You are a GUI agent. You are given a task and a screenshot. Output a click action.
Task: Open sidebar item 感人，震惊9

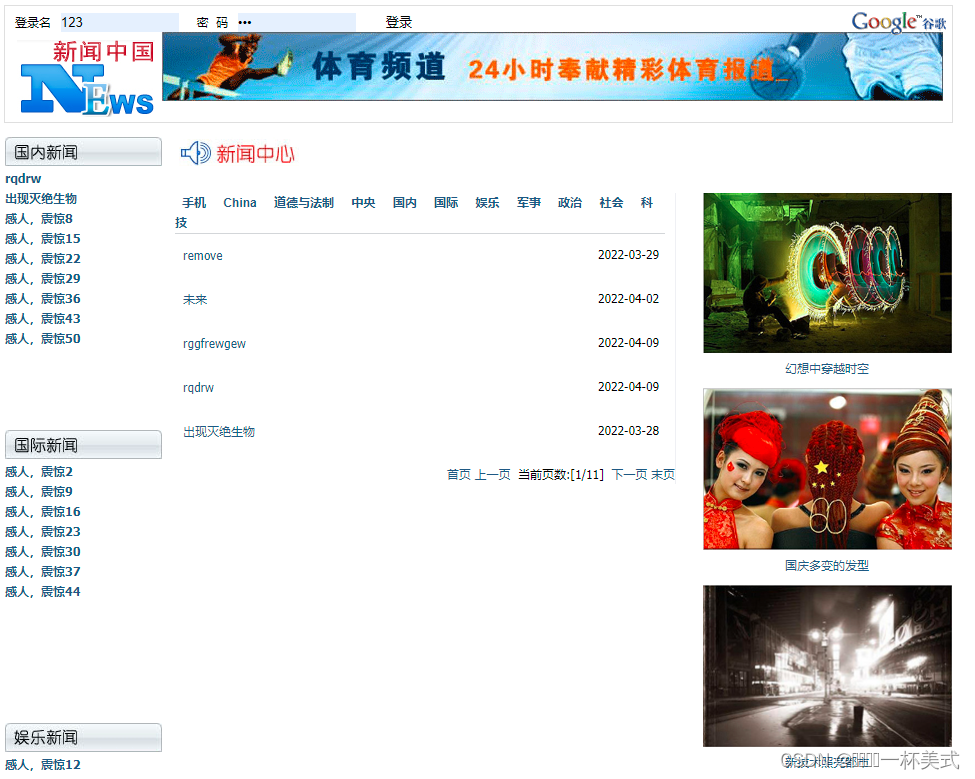tap(39, 492)
